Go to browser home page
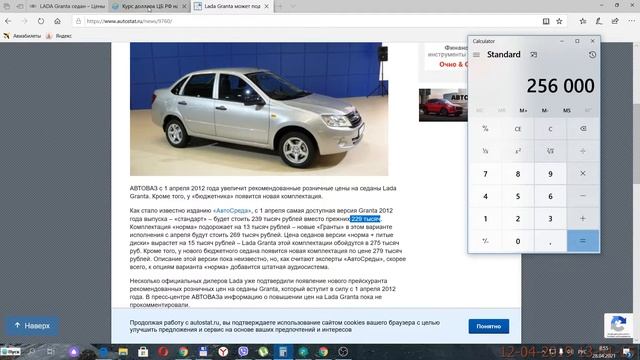This screenshot has width=640, height=360. (x=57, y=21)
